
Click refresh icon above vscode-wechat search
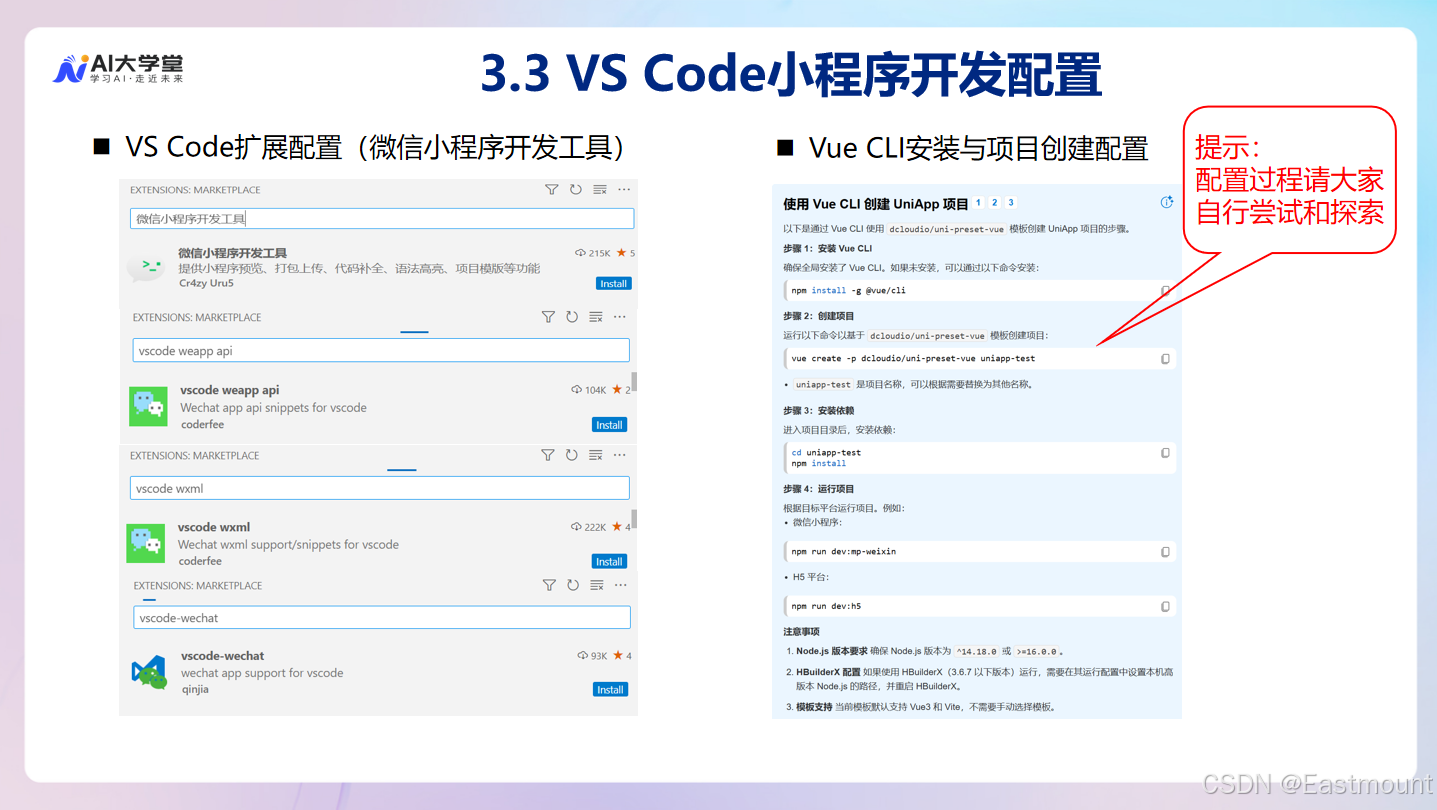pyautogui.click(x=573, y=585)
